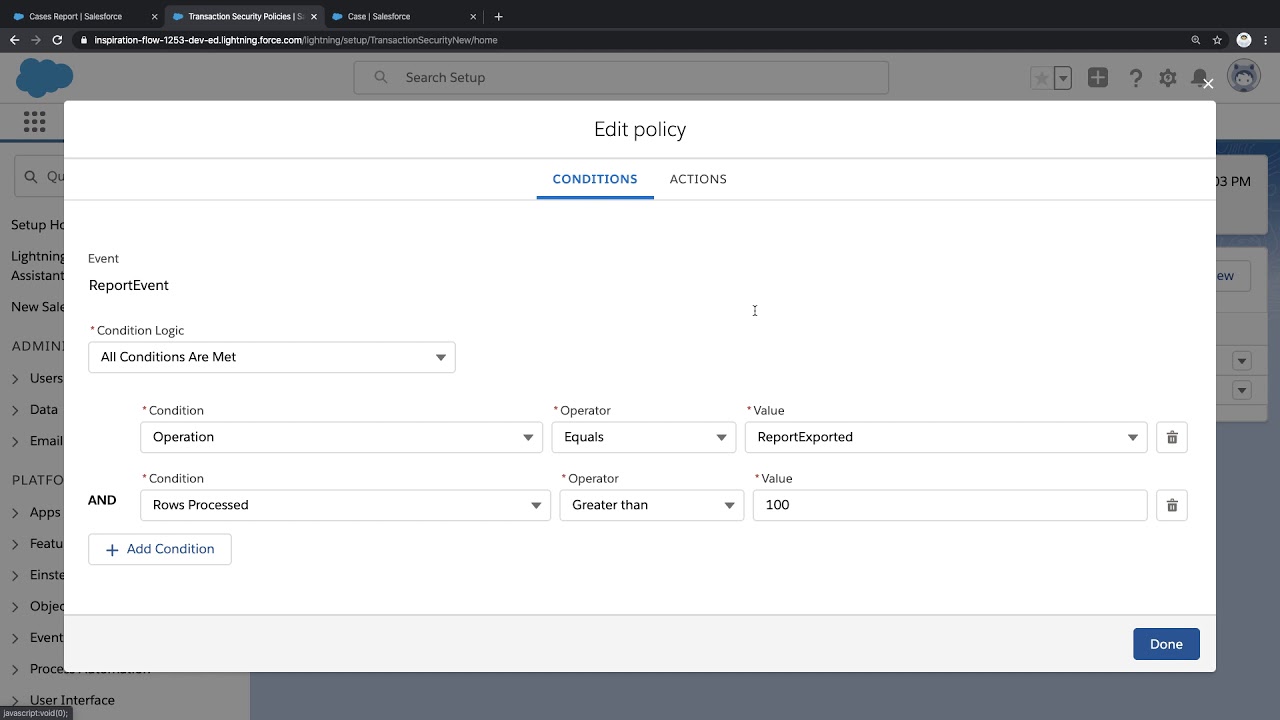1280x720 pixels.
Task: Open a new browser tab
Action: point(498,16)
